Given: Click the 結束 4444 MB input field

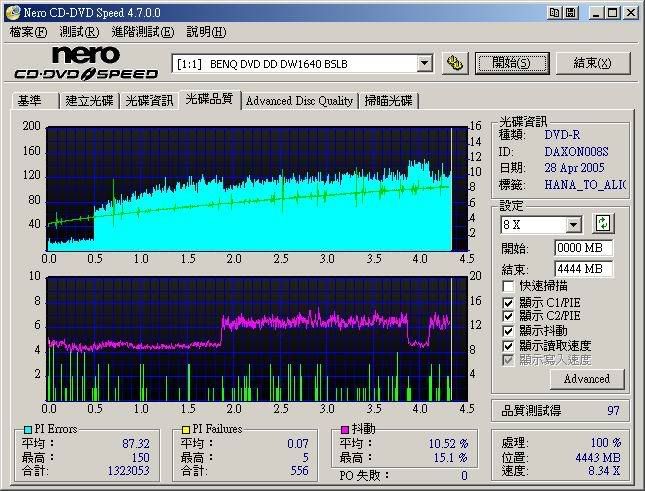Looking at the screenshot, I should tap(583, 269).
